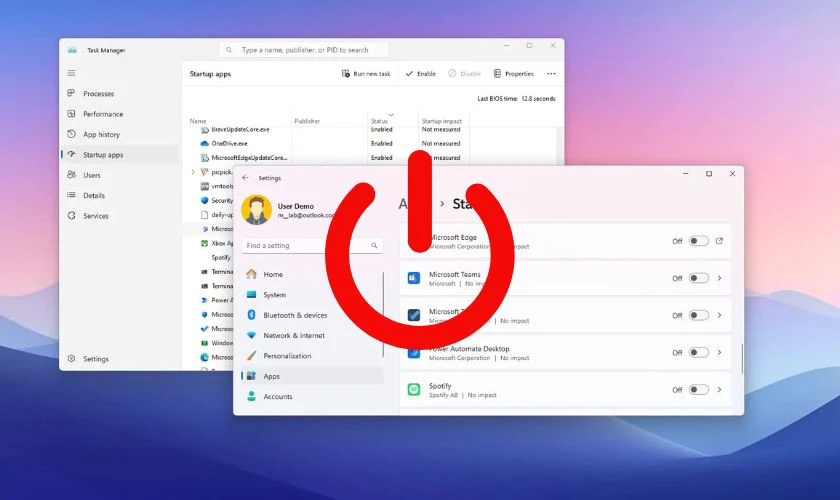The height and width of the screenshot is (500, 840).
Task: Expand Power Automate Desktop row chevron
Action: (x=719, y=352)
